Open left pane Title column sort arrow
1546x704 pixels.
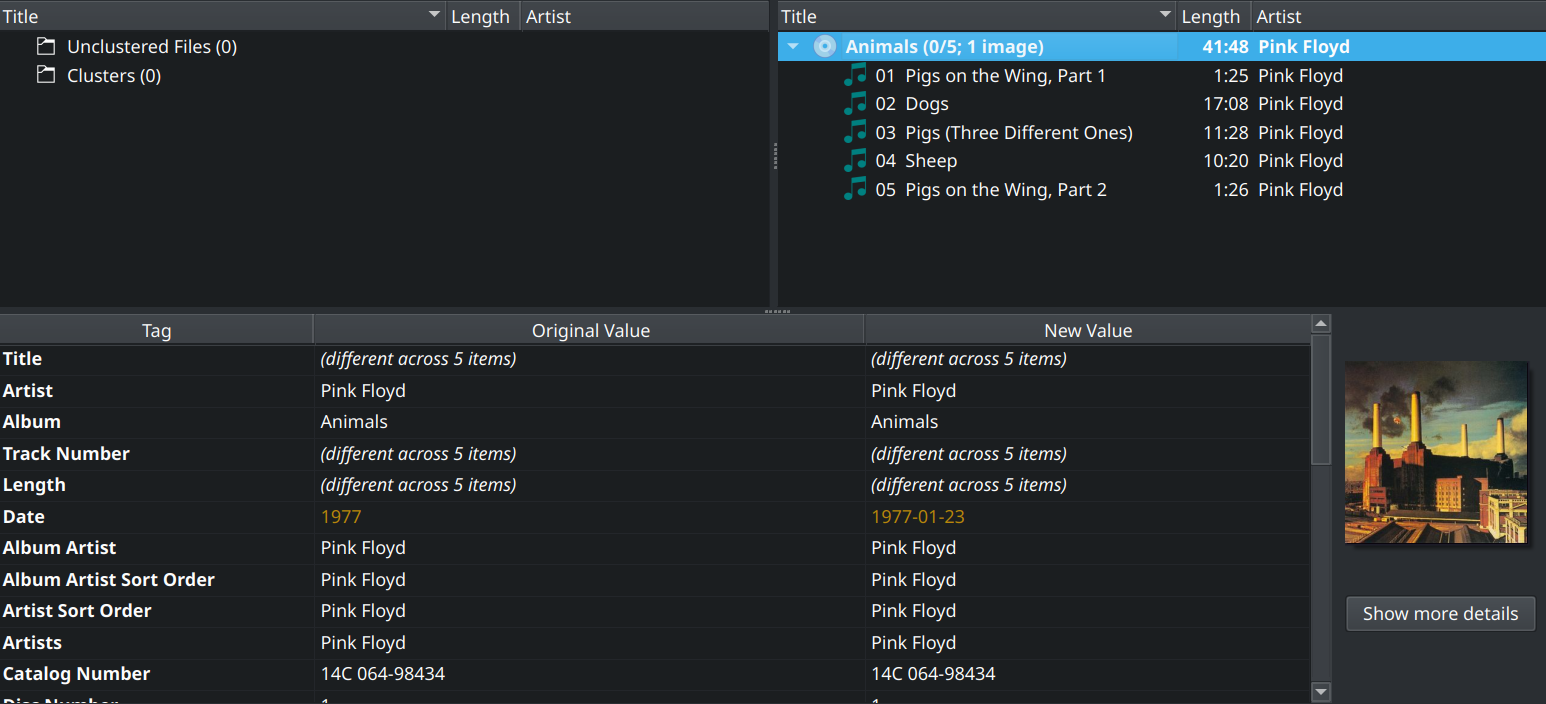(x=434, y=16)
